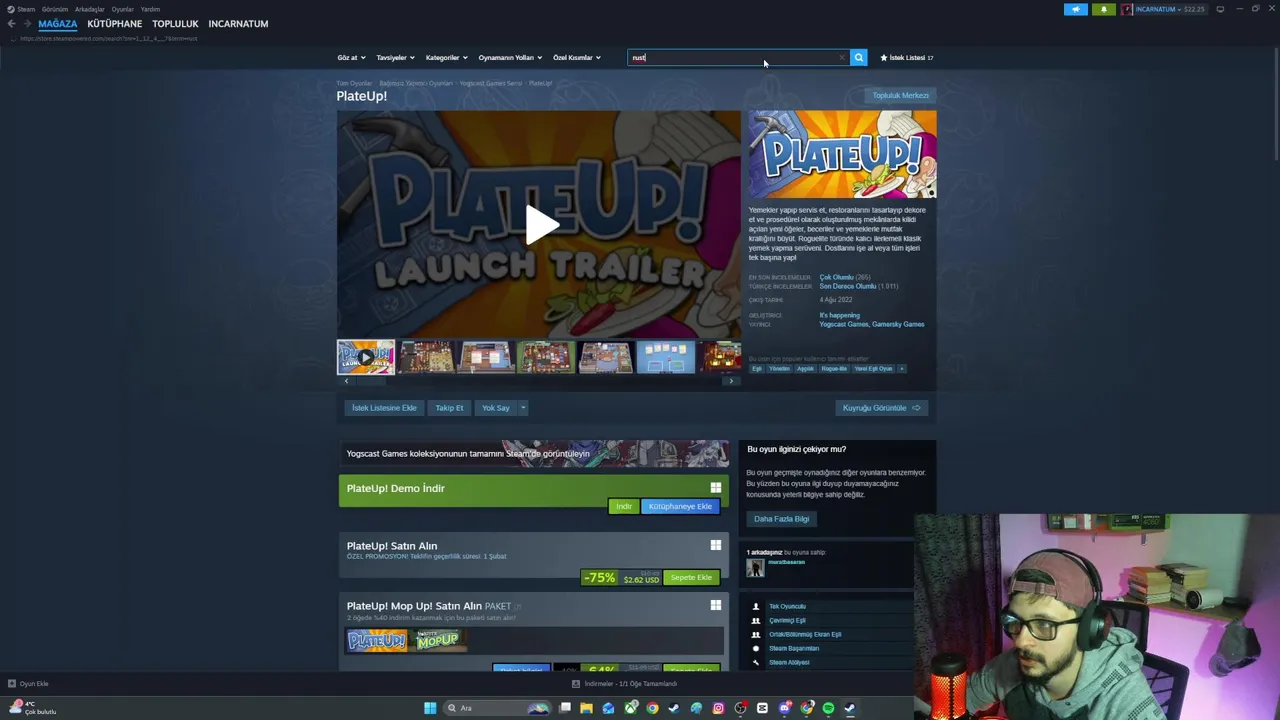Open the Yogscast Games collection banner
The width and height of the screenshot is (1280, 720).
533,453
